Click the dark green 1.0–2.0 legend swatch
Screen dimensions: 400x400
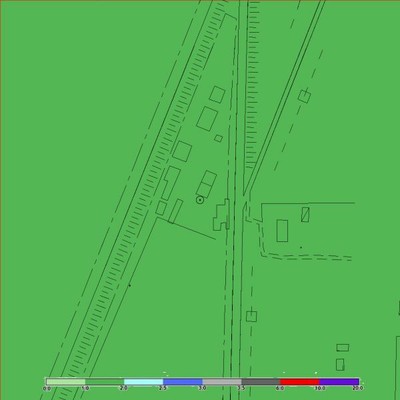point(105,382)
